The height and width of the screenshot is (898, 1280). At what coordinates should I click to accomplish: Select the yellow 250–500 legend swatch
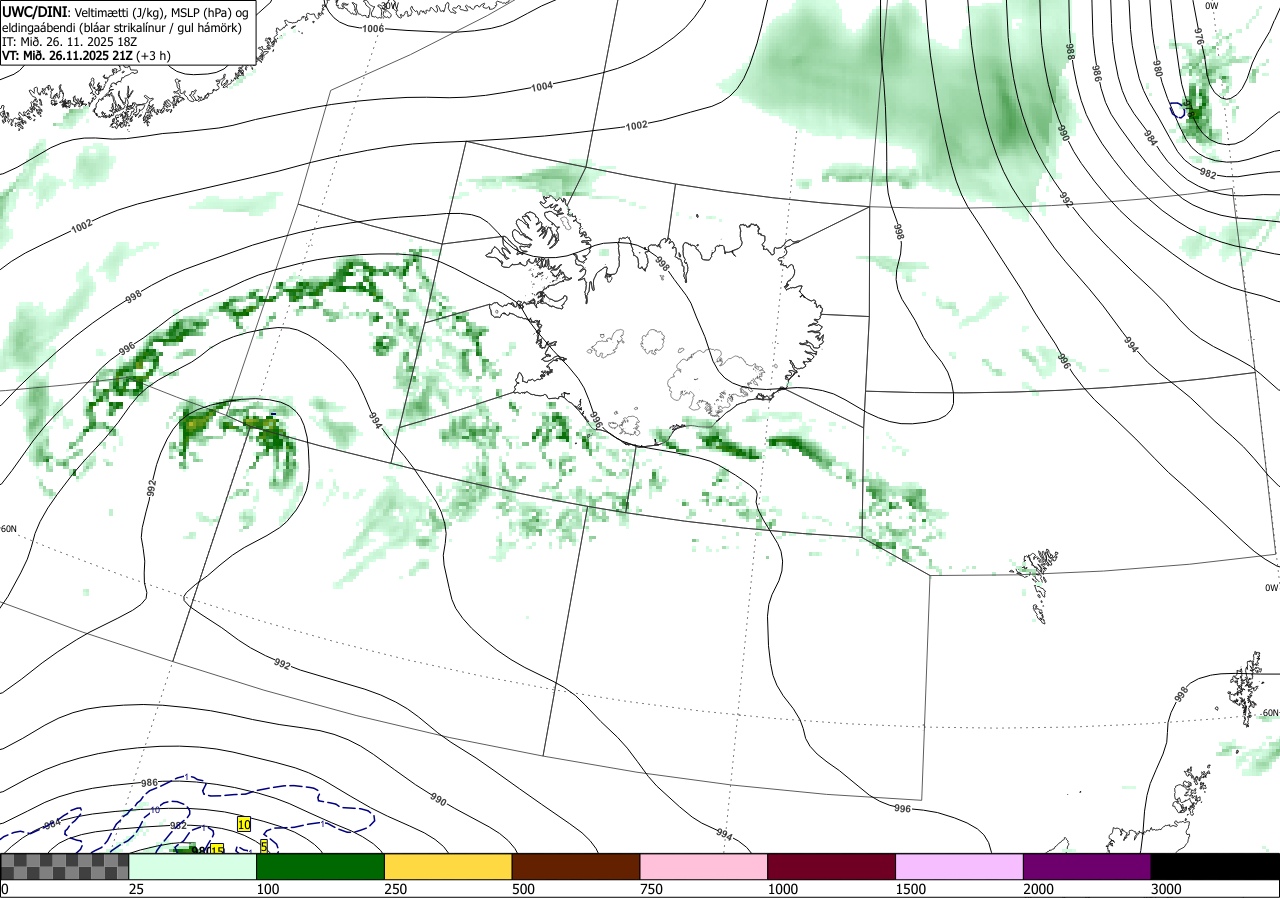(x=448, y=866)
